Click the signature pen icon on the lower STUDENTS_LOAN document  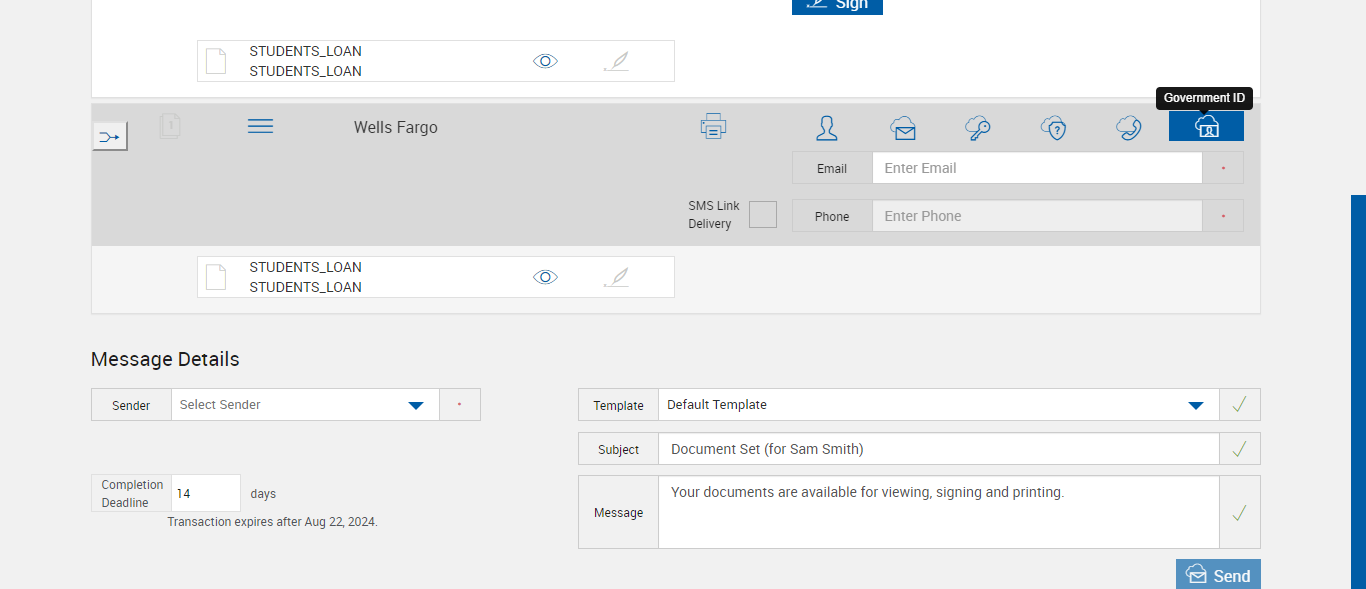(617, 277)
